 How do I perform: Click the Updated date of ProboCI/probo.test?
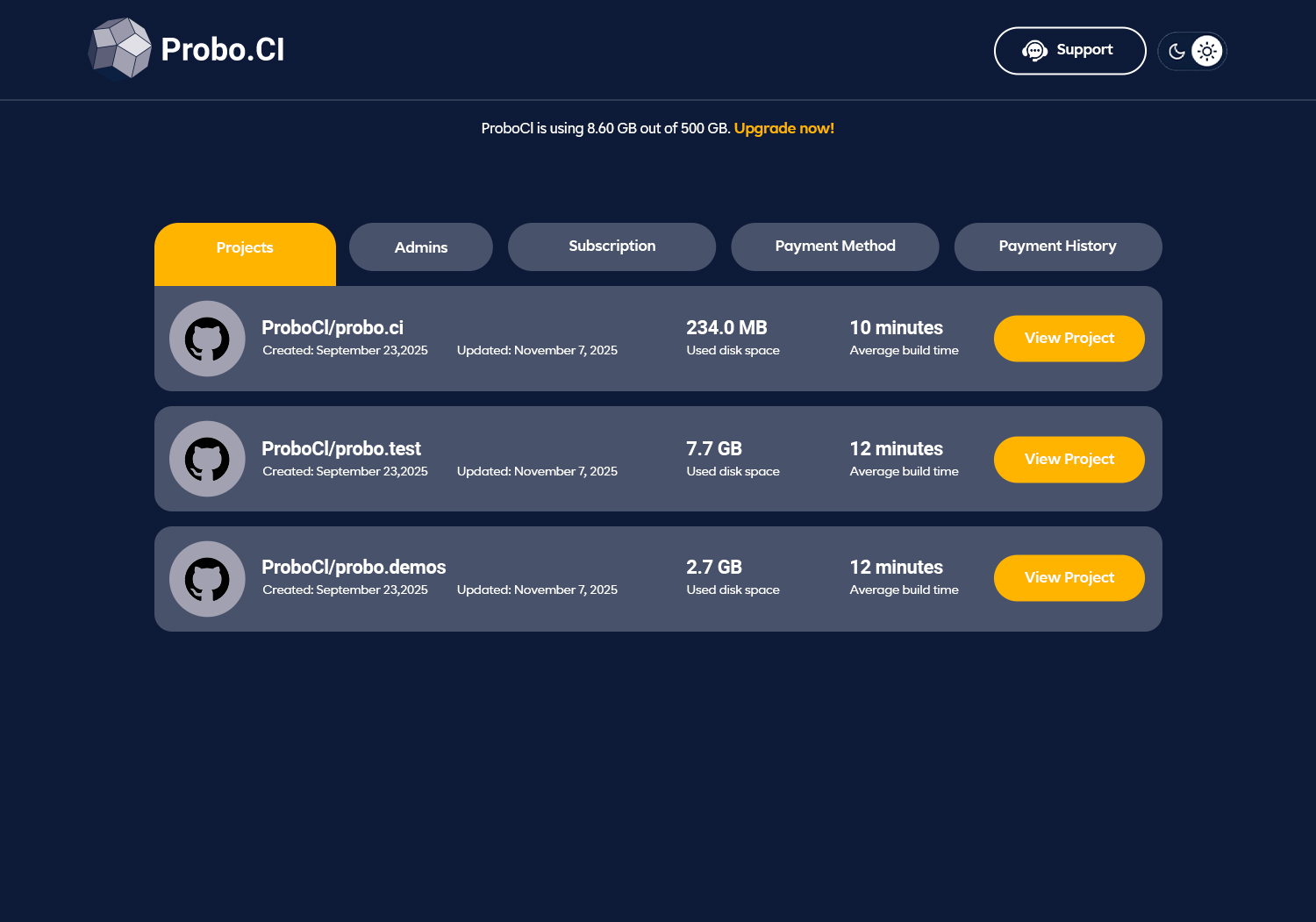tap(537, 472)
